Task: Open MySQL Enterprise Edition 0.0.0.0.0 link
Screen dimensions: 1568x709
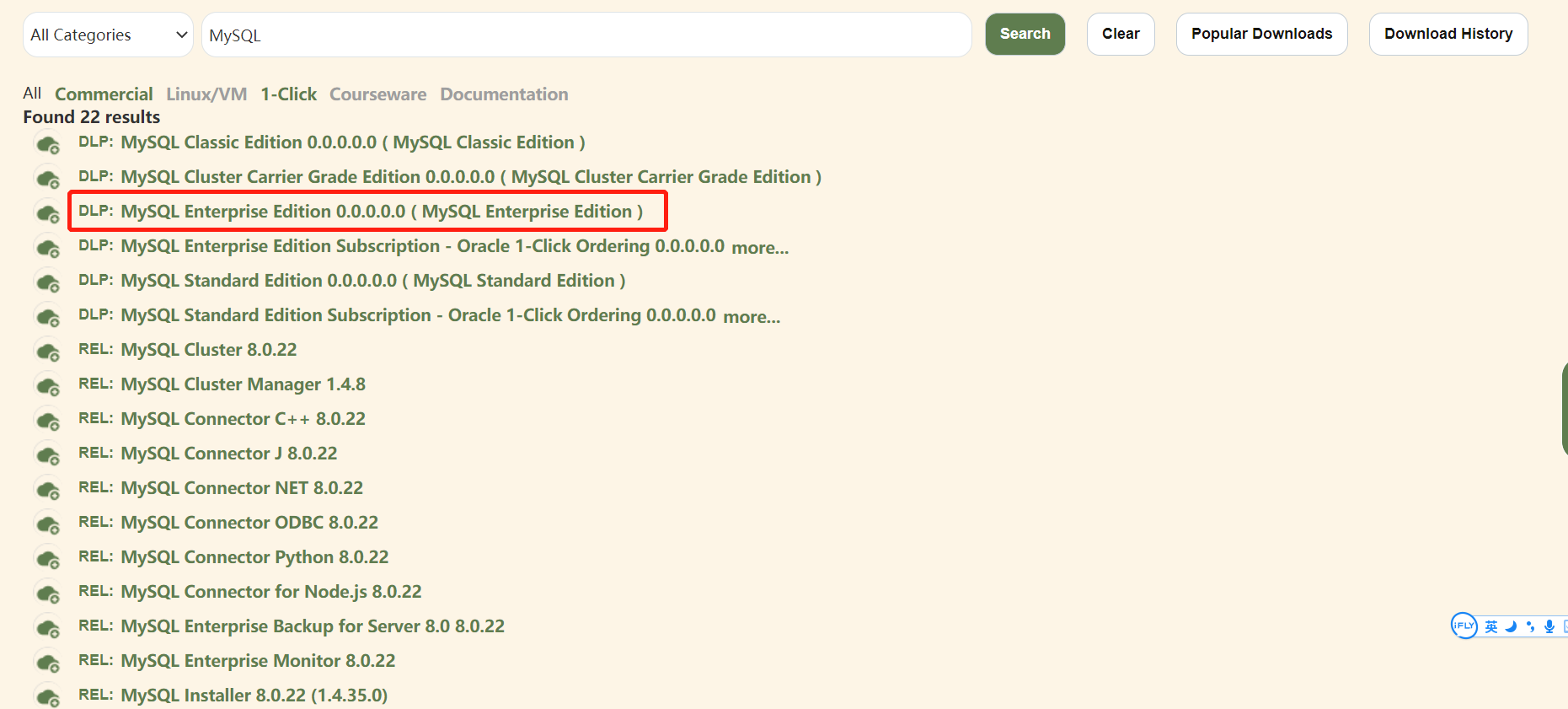Action: click(x=382, y=212)
